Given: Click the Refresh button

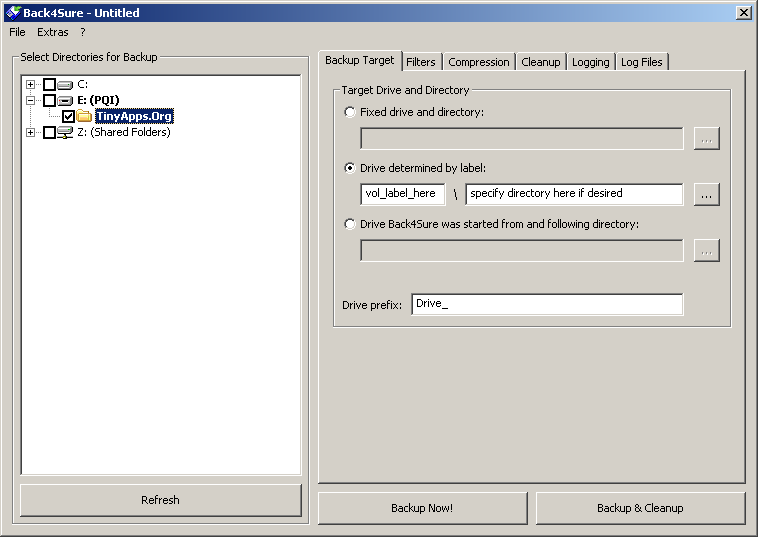Looking at the screenshot, I should [x=160, y=500].
